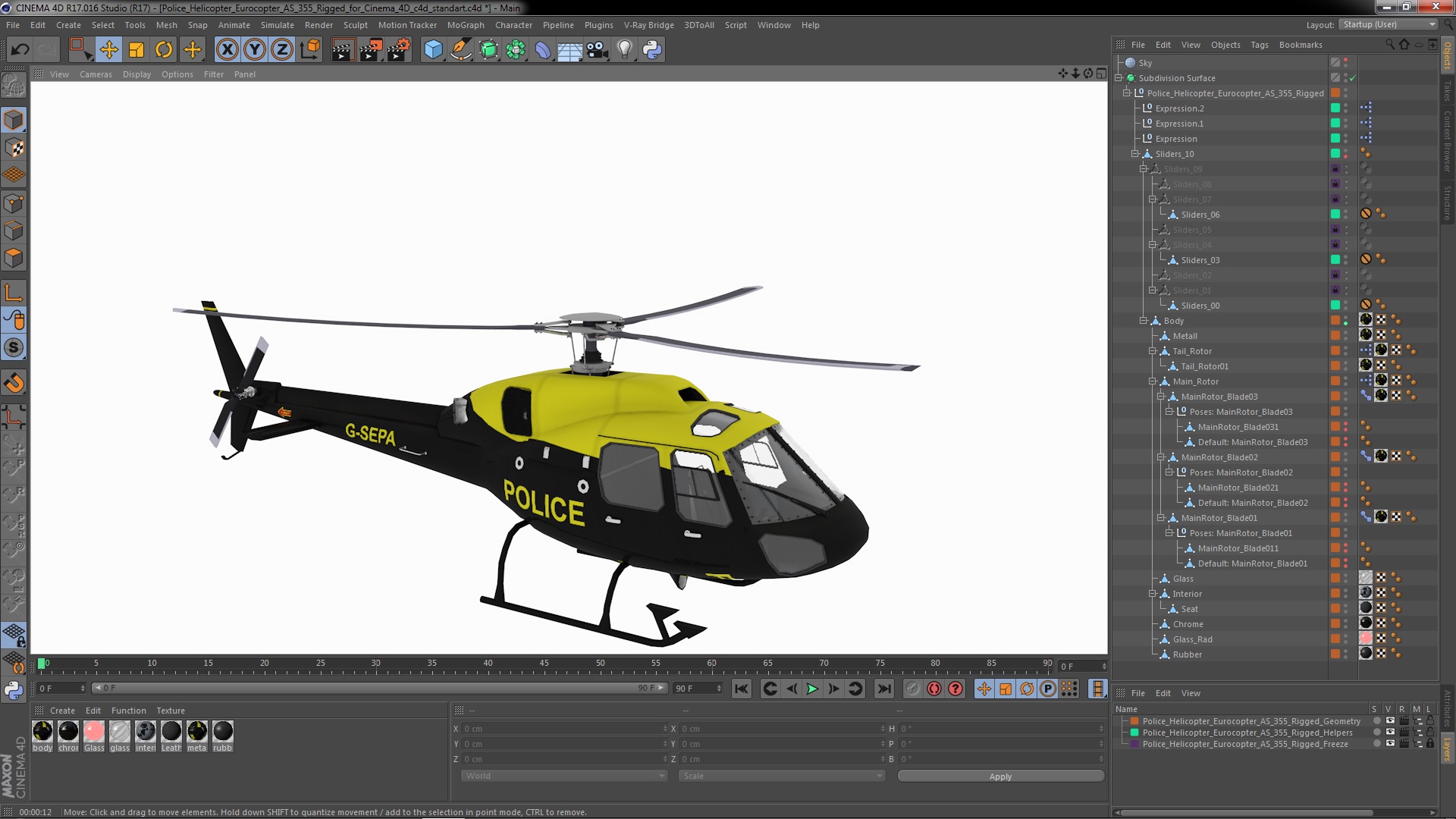The height and width of the screenshot is (819, 1456).
Task: Toggle visibility of Geometry layer
Action: pyautogui.click(x=1390, y=721)
